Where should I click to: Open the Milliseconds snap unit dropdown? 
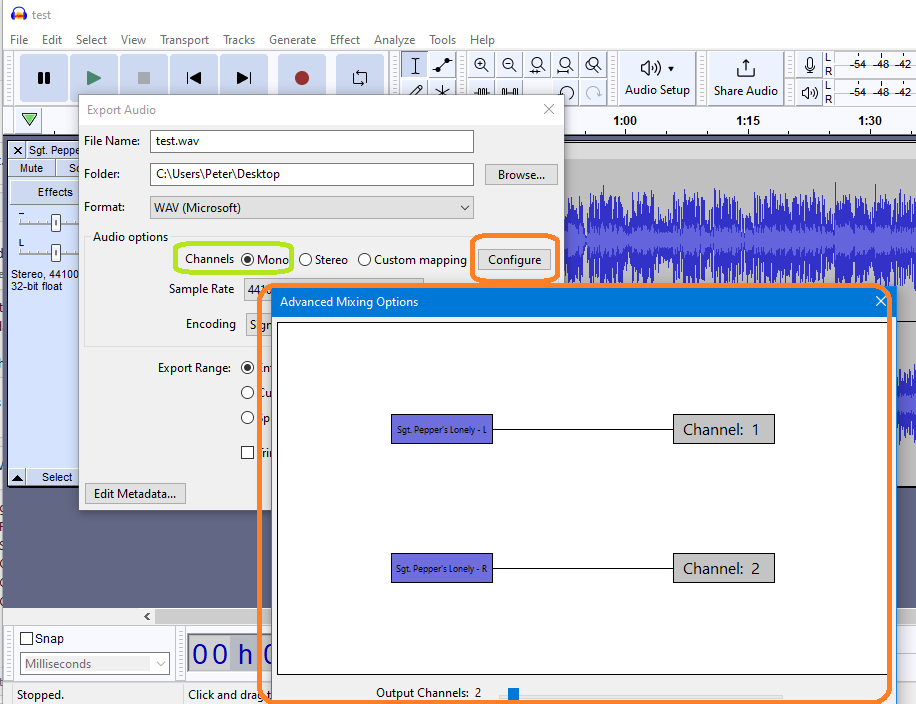tap(94, 663)
